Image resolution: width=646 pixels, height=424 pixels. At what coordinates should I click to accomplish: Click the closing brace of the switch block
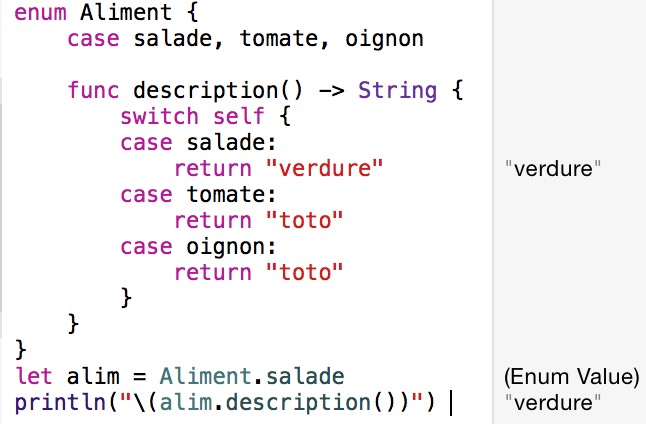pyautogui.click(x=126, y=298)
